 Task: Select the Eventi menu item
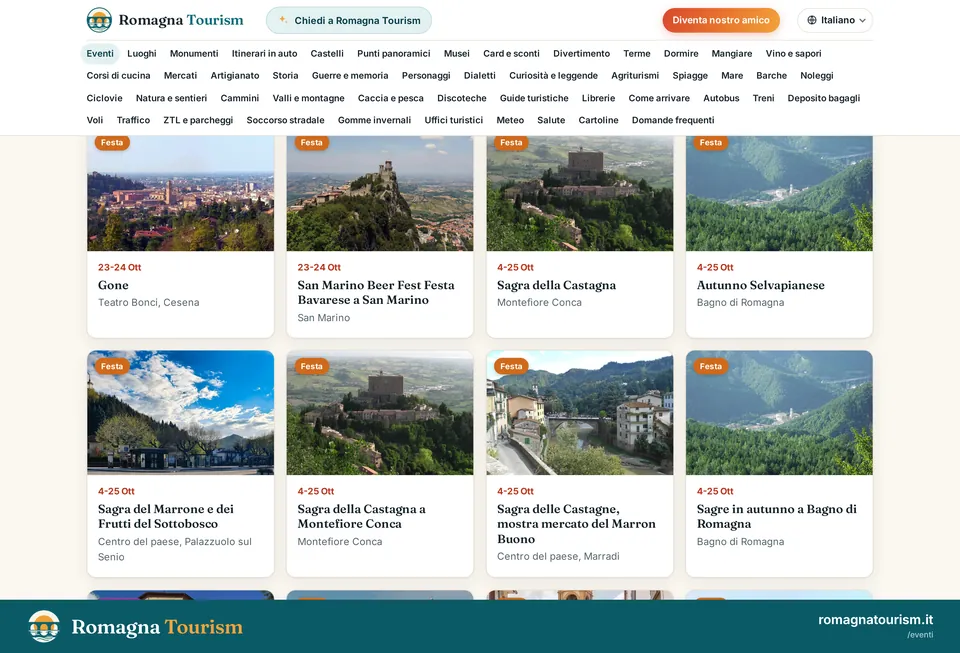pyautogui.click(x=100, y=54)
